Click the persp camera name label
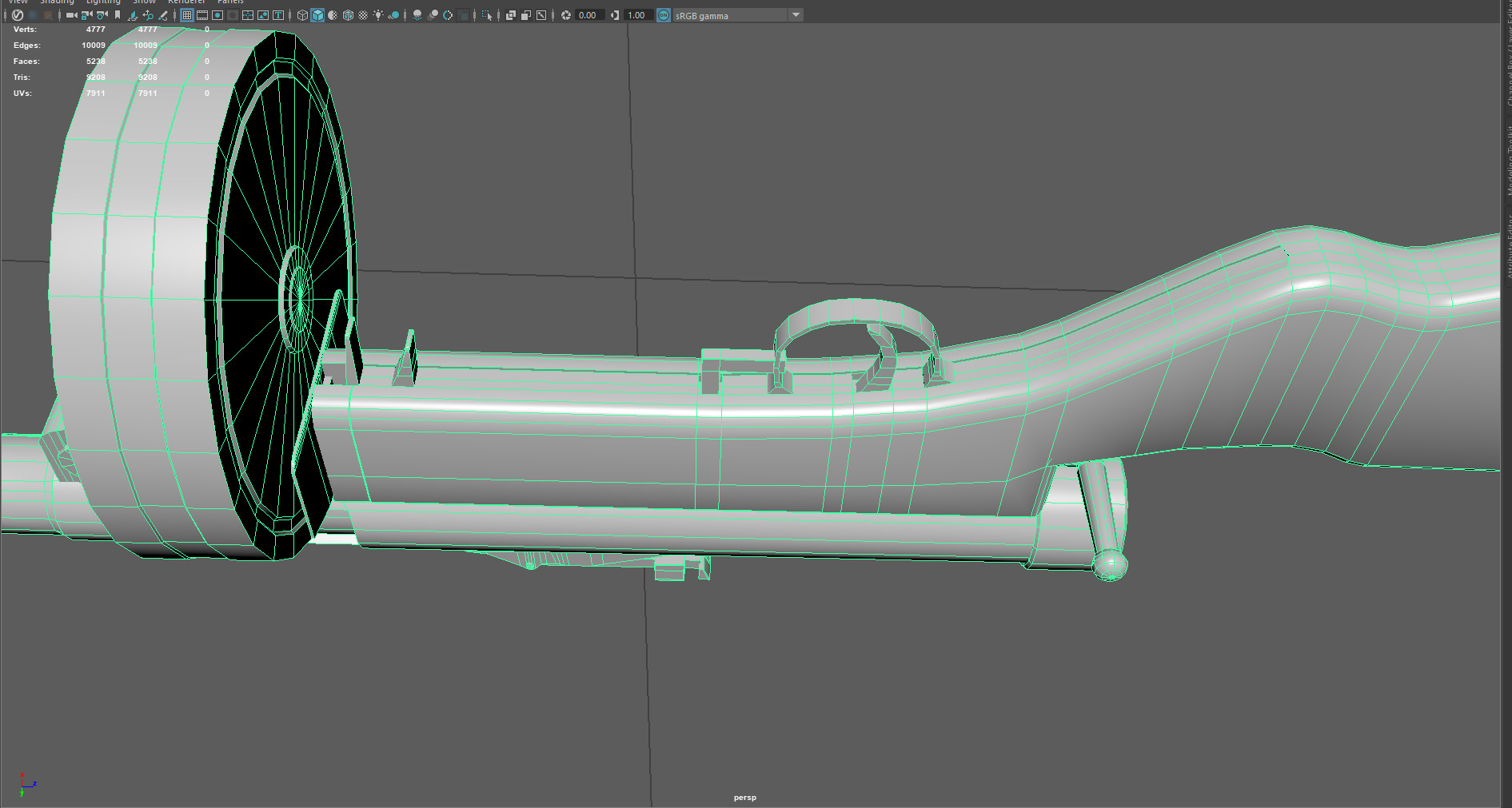 [745, 798]
